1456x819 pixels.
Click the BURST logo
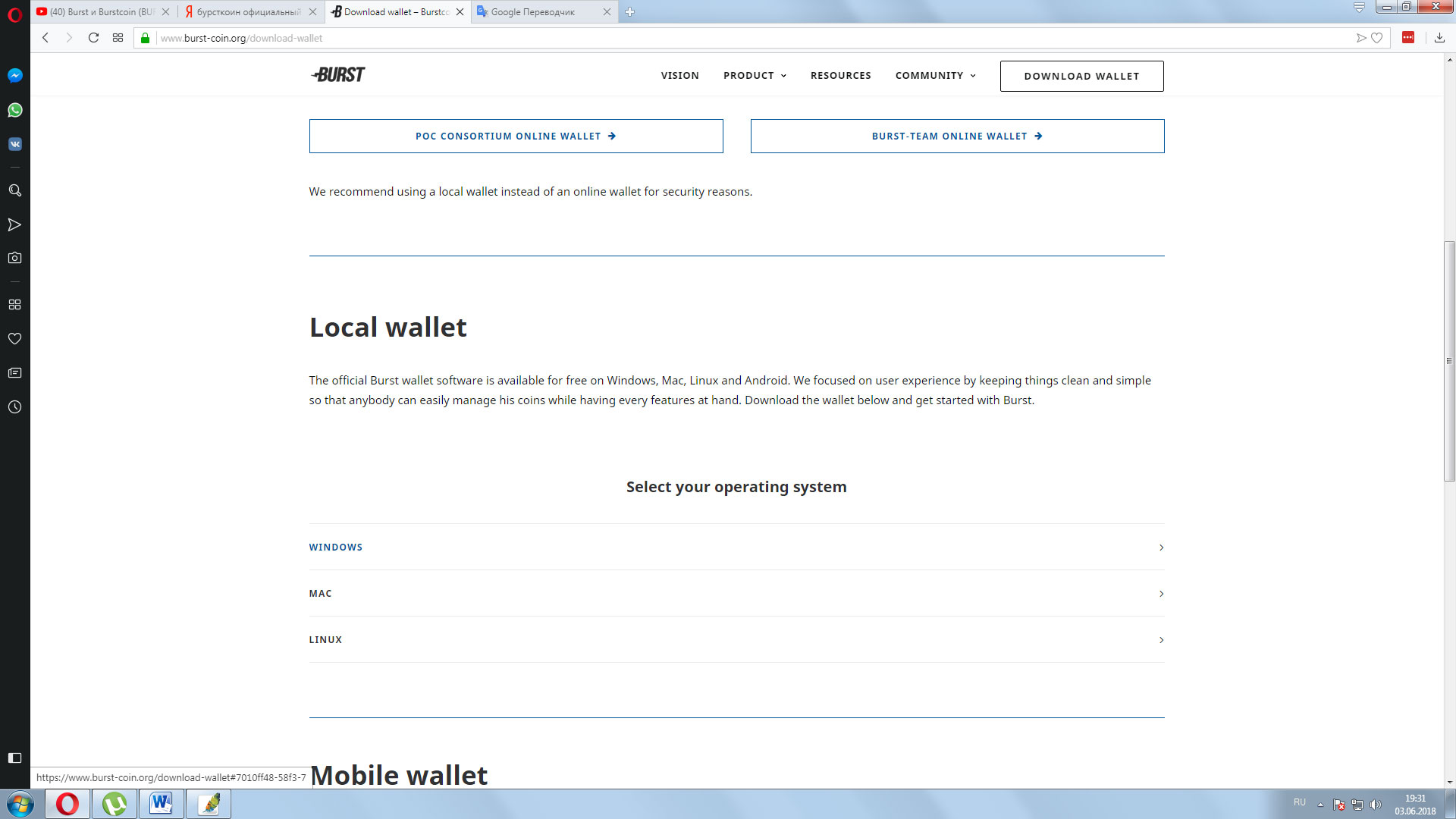tap(337, 74)
